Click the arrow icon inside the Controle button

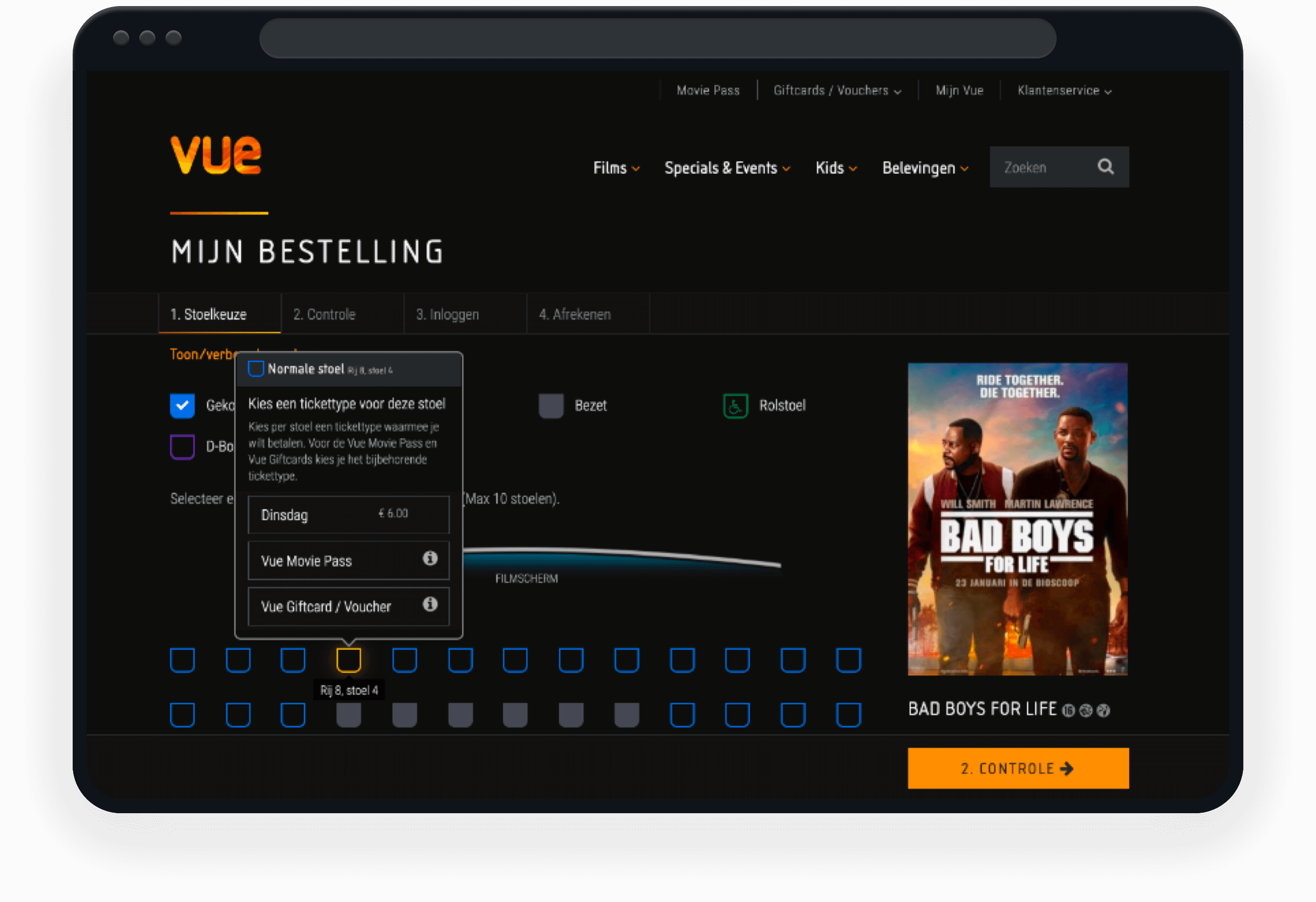point(1068,768)
